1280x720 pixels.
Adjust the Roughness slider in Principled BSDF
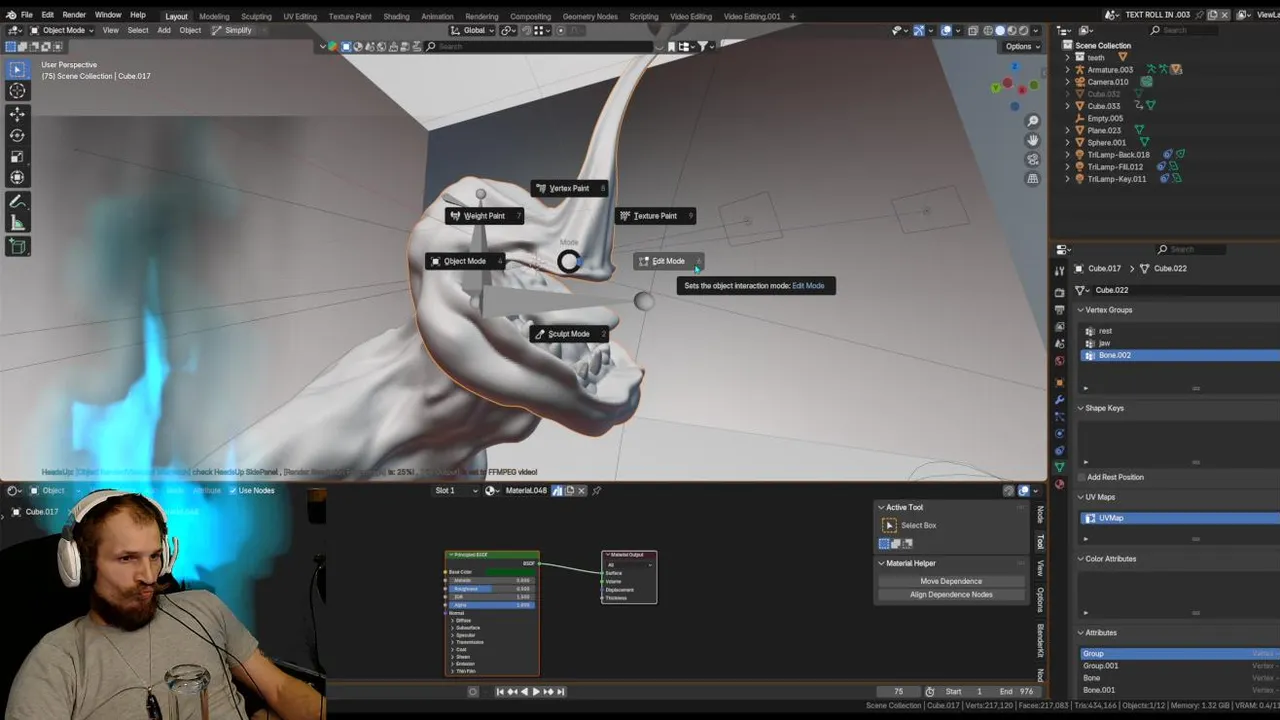[492, 589]
